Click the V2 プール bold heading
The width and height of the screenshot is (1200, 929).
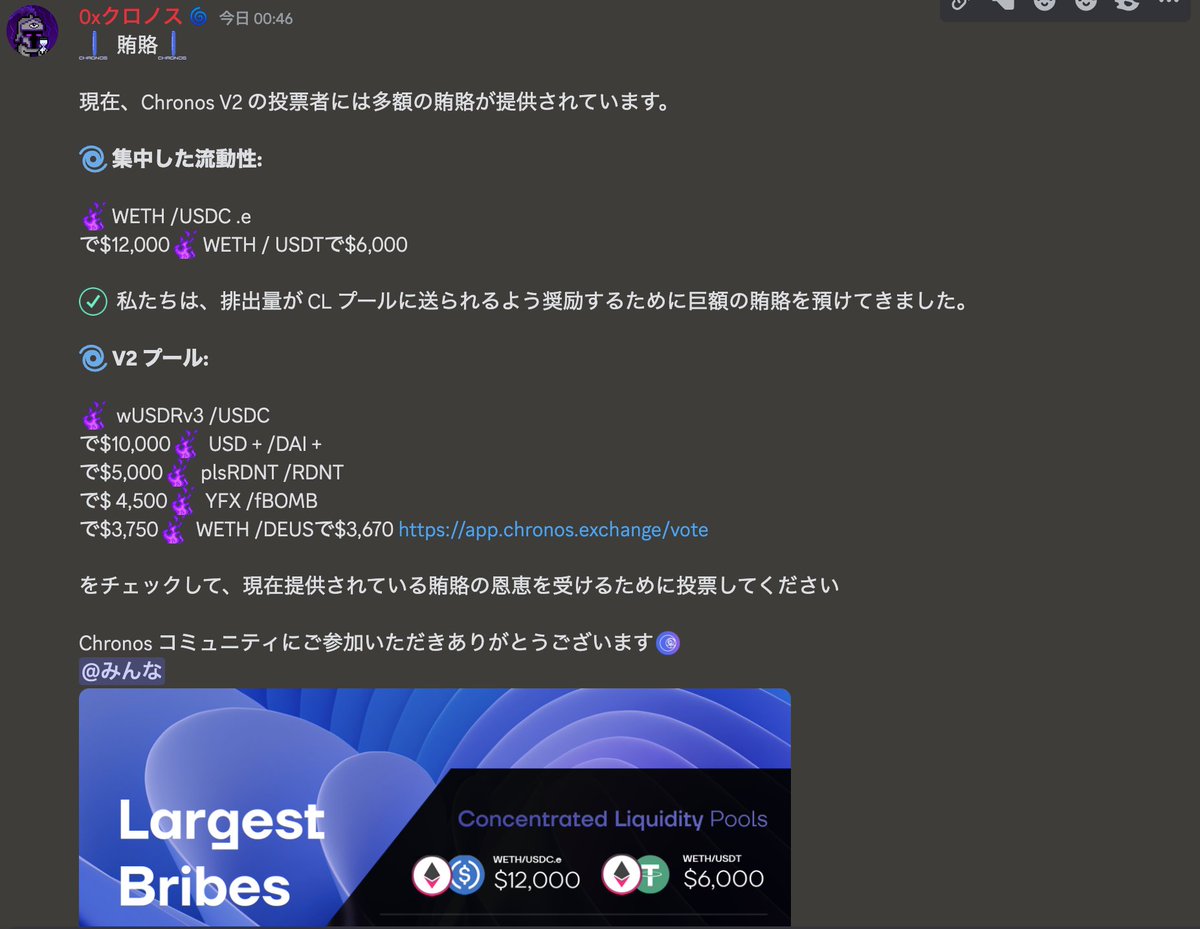coord(160,358)
